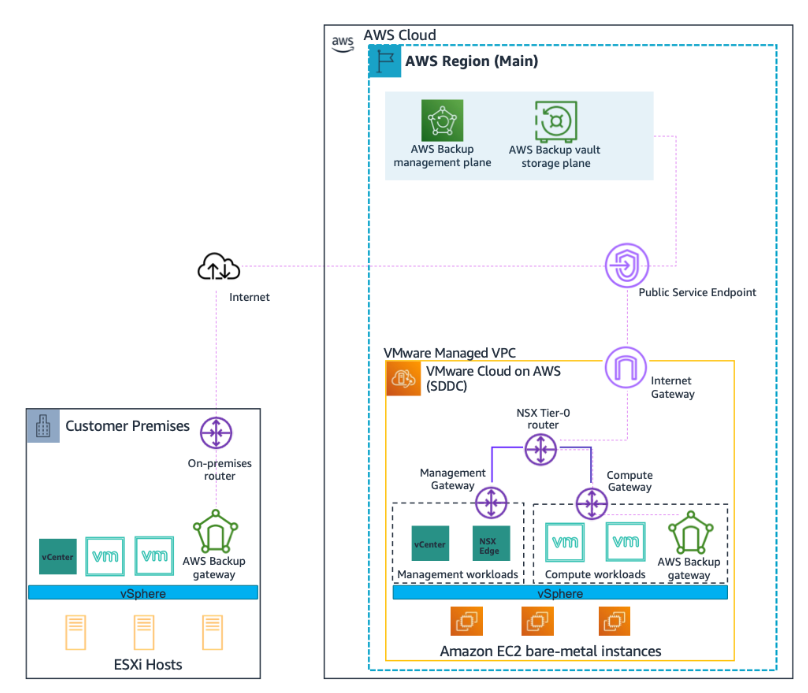Select the Management Gateway icon
This screenshot has width=808, height=693.
pyautogui.click(x=490, y=503)
